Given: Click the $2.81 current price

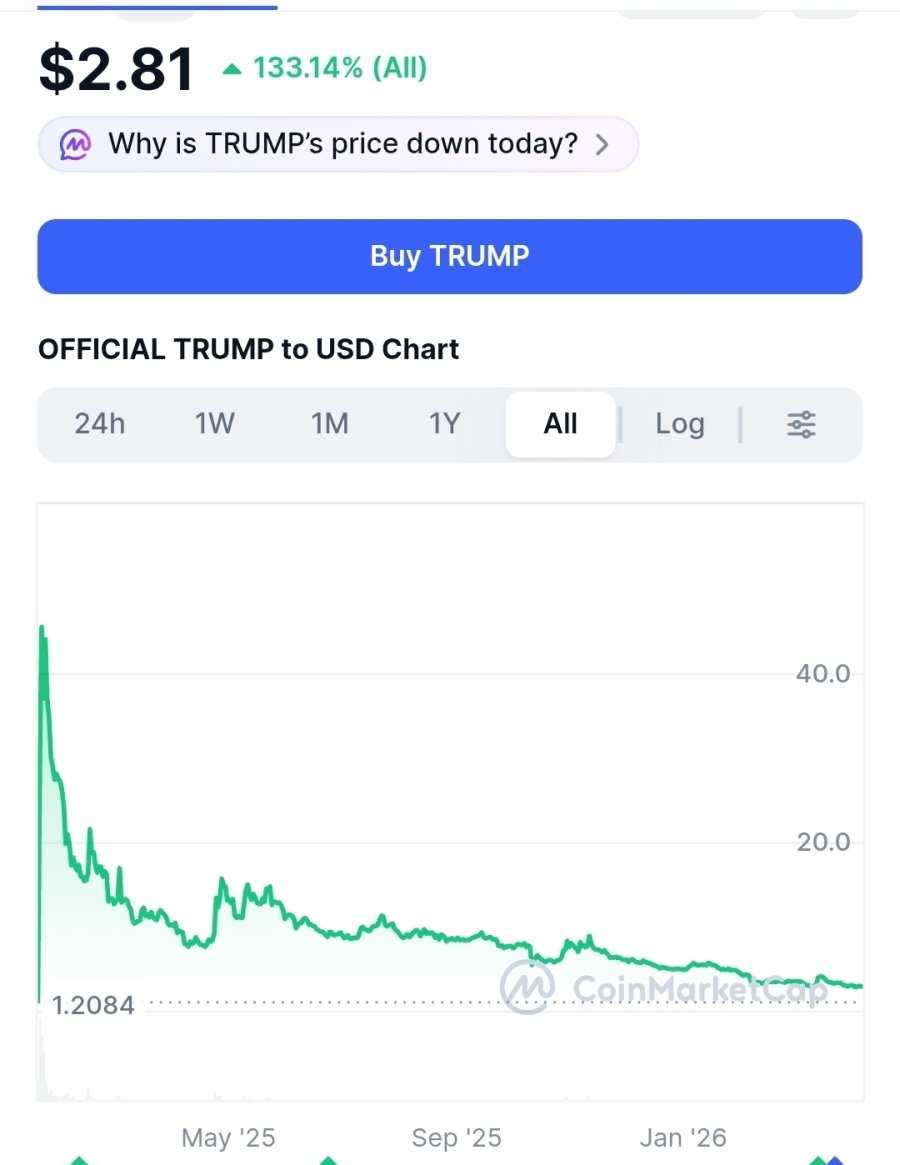Looking at the screenshot, I should tap(116, 70).
